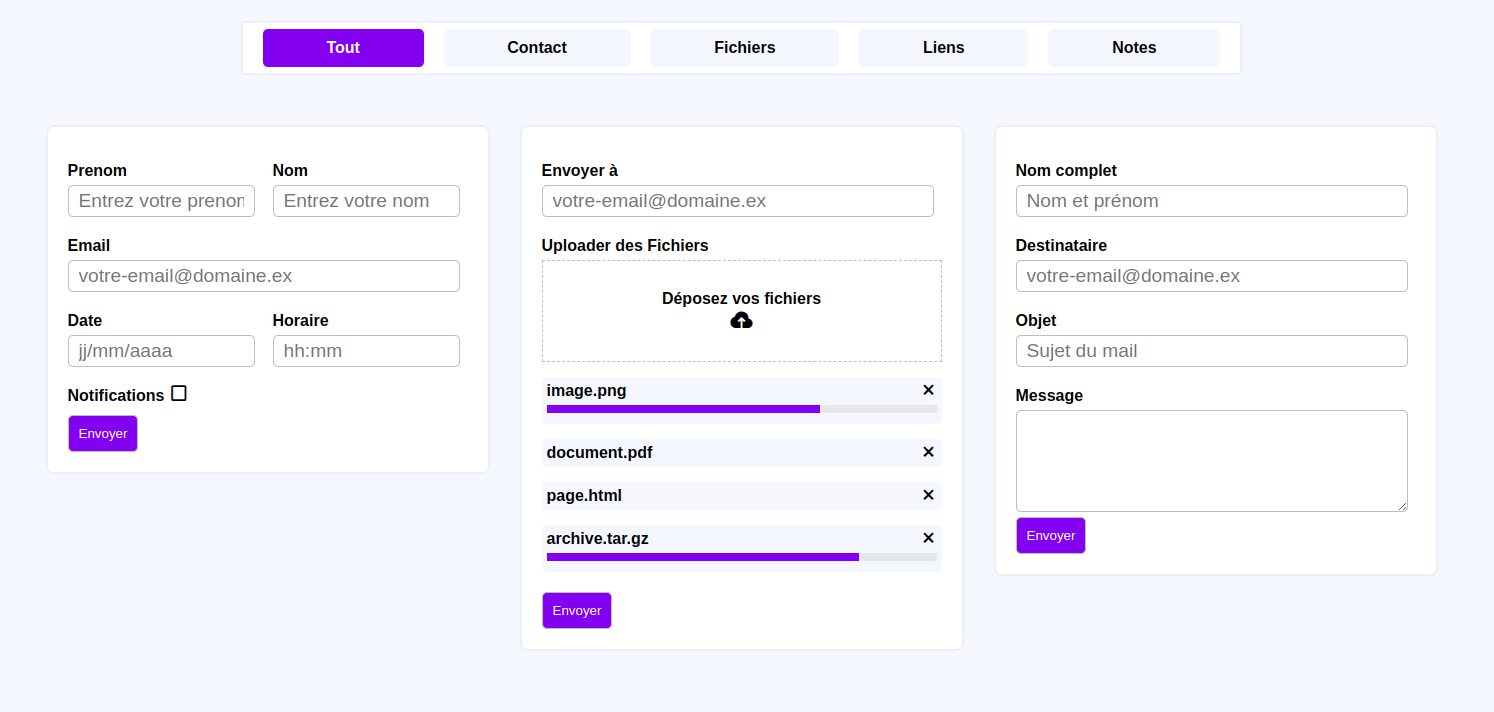The width and height of the screenshot is (1494, 712).
Task: Click the archive.tar.gz progress bar
Action: click(x=741, y=557)
